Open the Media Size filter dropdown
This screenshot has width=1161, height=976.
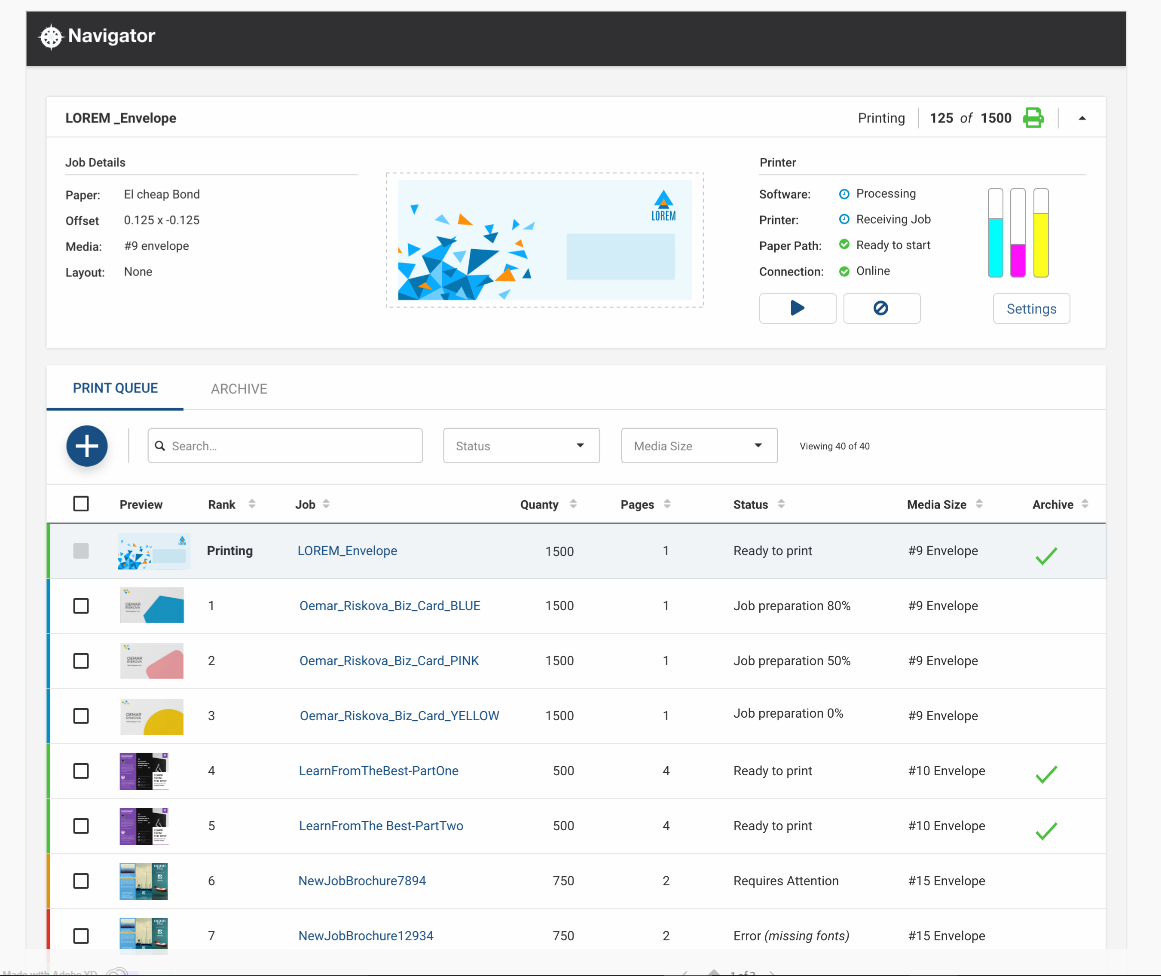coord(699,446)
